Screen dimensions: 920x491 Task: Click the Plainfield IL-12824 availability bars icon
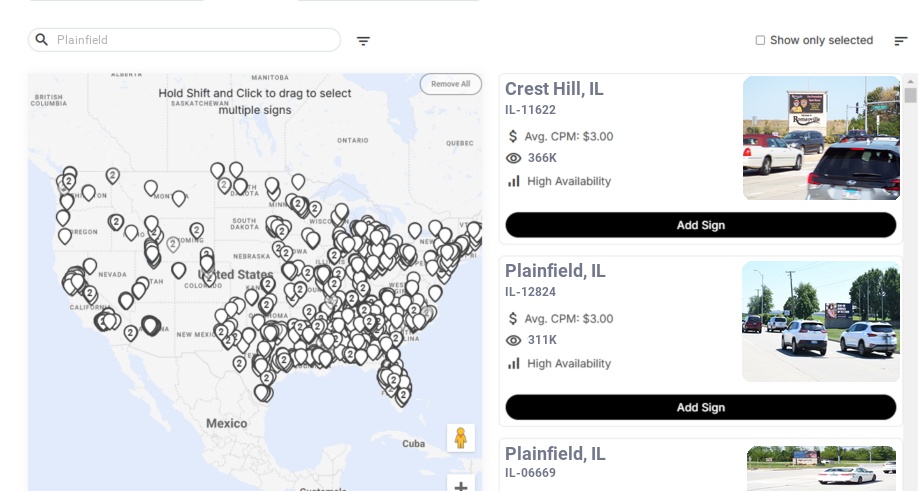pyautogui.click(x=514, y=363)
